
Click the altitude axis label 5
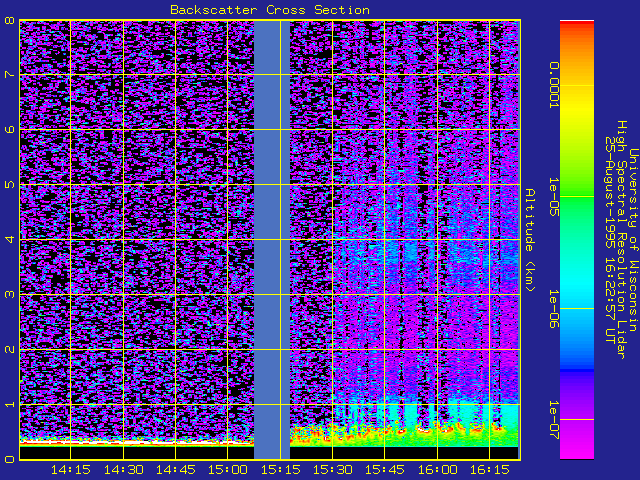click(9, 184)
